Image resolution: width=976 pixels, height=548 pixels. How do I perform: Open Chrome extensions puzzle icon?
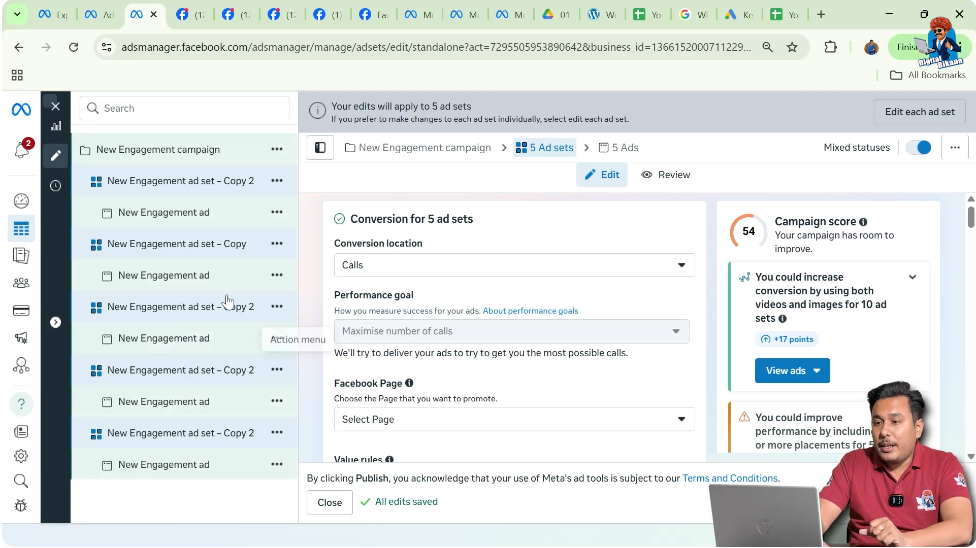830,47
